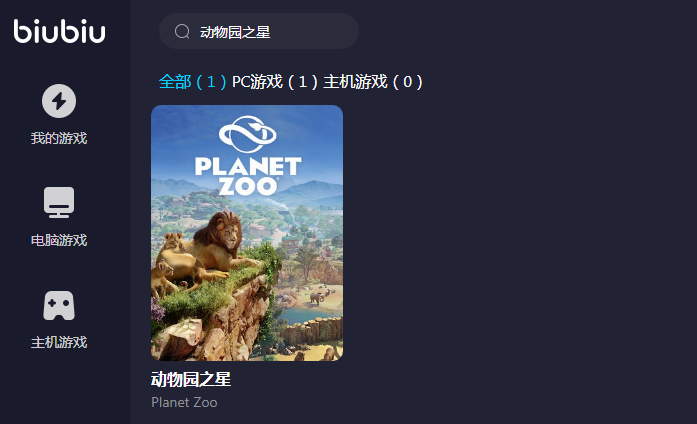
Task: Select the gamepad console icon in the sidebar
Action: click(59, 305)
